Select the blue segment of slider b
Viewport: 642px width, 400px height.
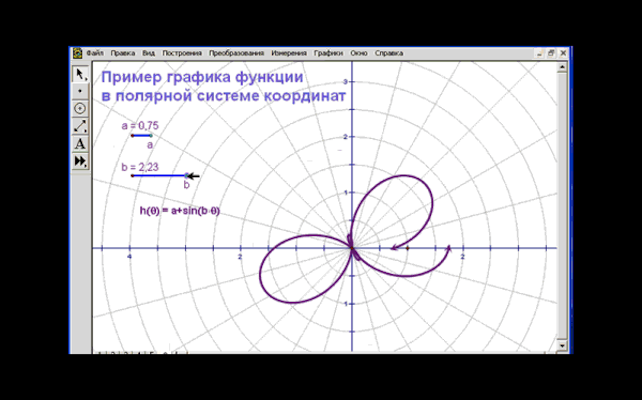[x=159, y=176]
